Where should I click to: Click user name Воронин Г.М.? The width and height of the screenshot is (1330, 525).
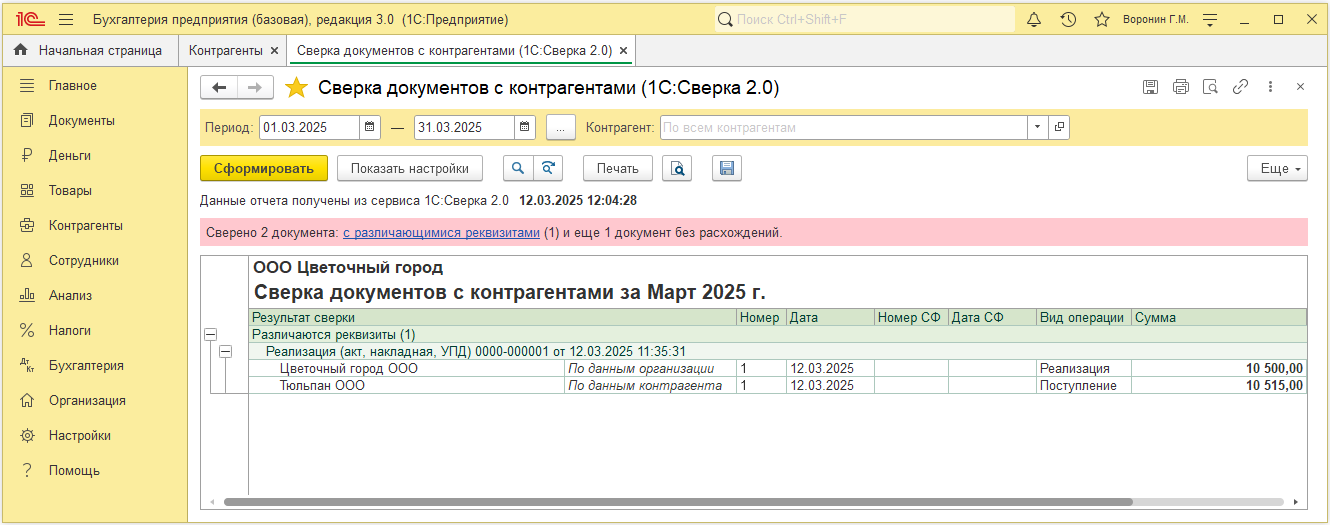click(1156, 19)
